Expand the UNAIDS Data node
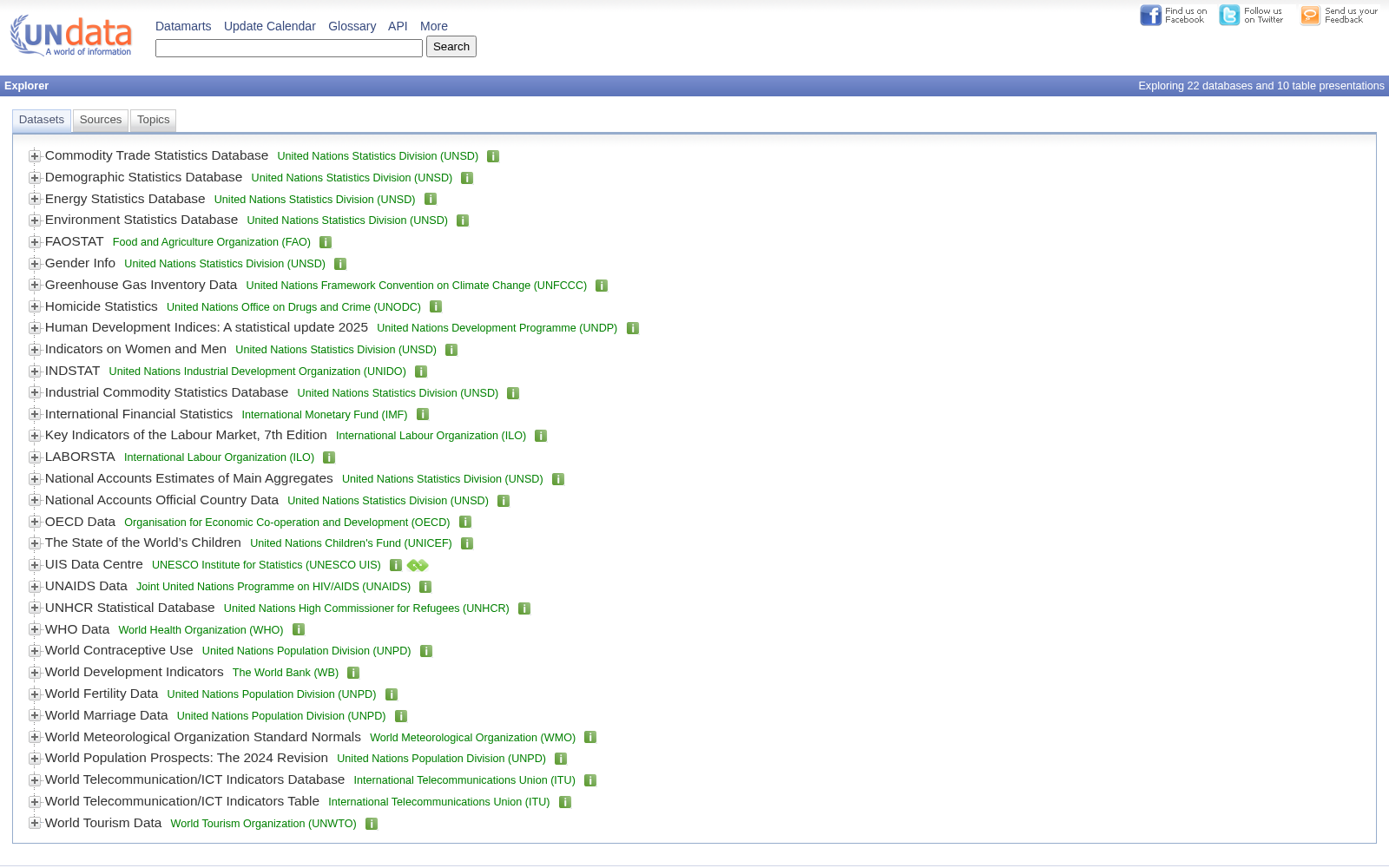 click(35, 587)
